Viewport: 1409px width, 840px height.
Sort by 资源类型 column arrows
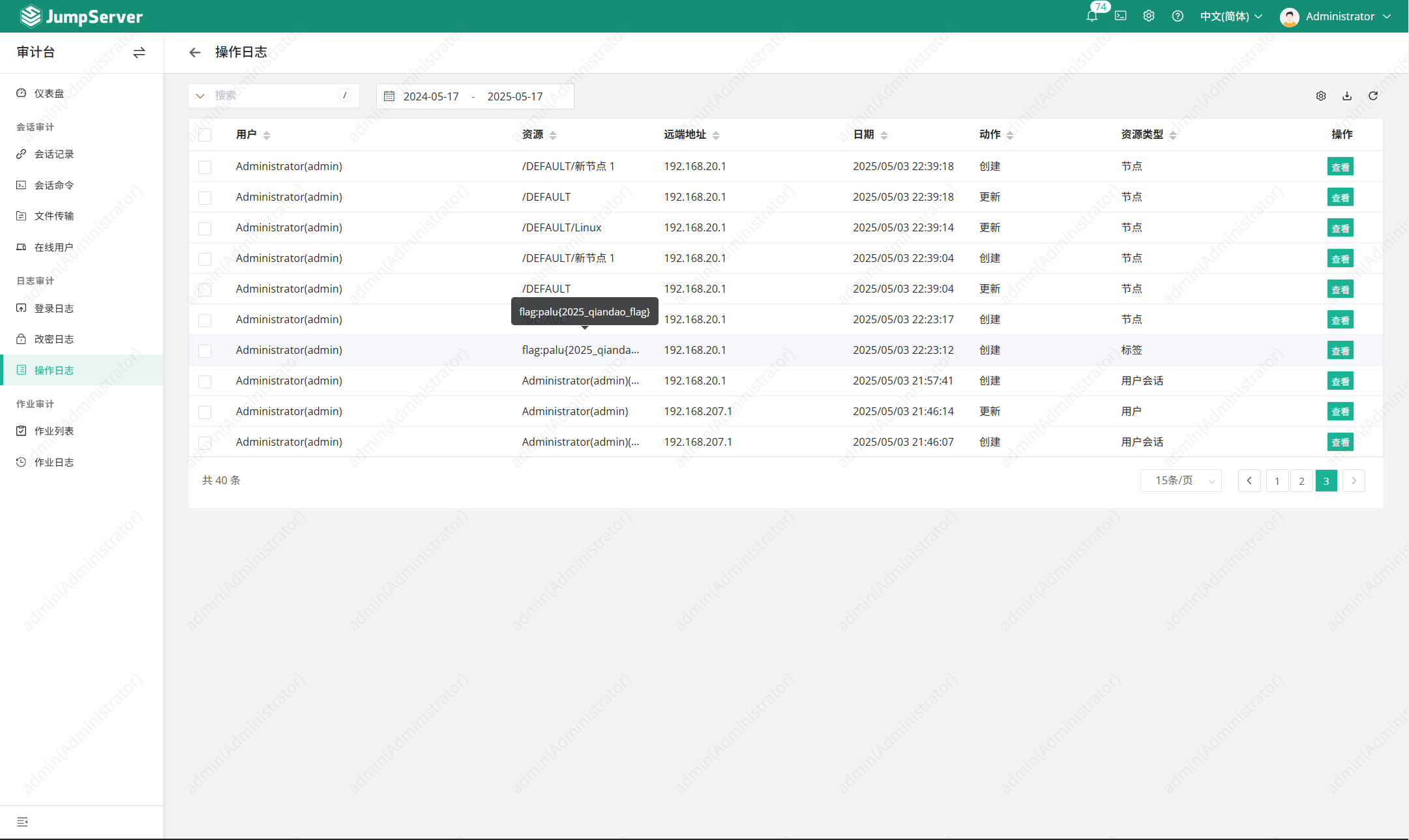(x=1173, y=136)
